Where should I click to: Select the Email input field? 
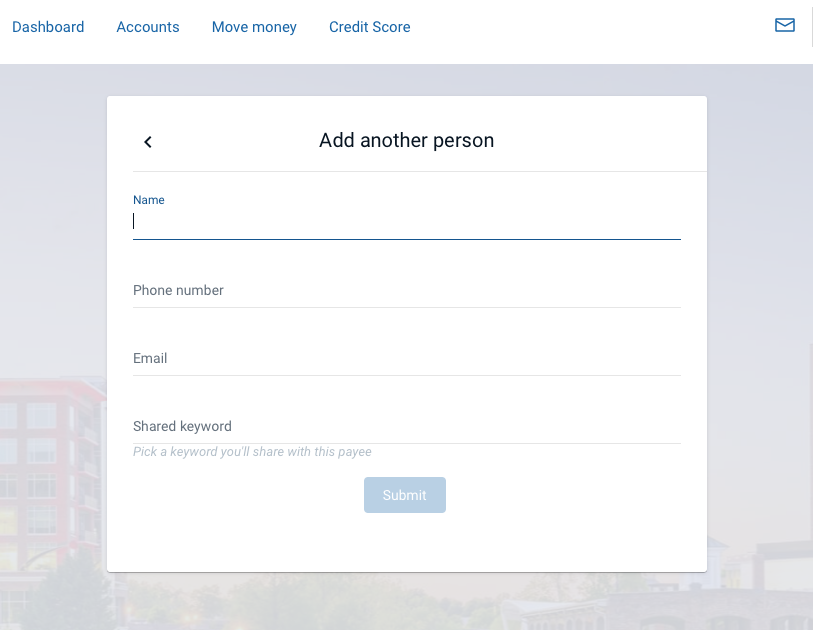tap(406, 358)
